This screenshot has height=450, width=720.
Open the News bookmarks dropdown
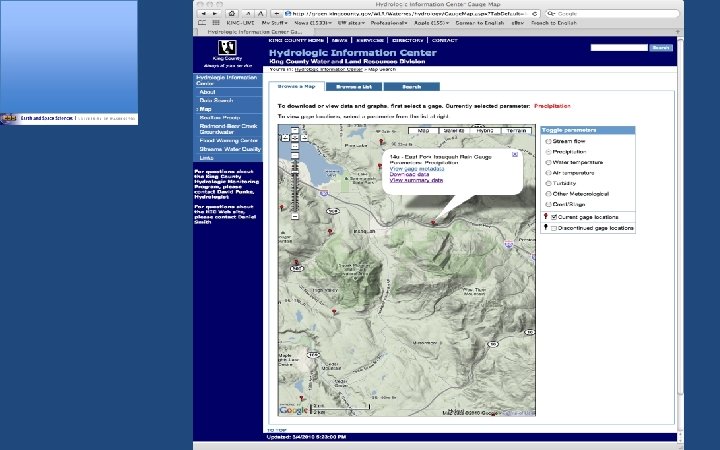click(x=313, y=22)
